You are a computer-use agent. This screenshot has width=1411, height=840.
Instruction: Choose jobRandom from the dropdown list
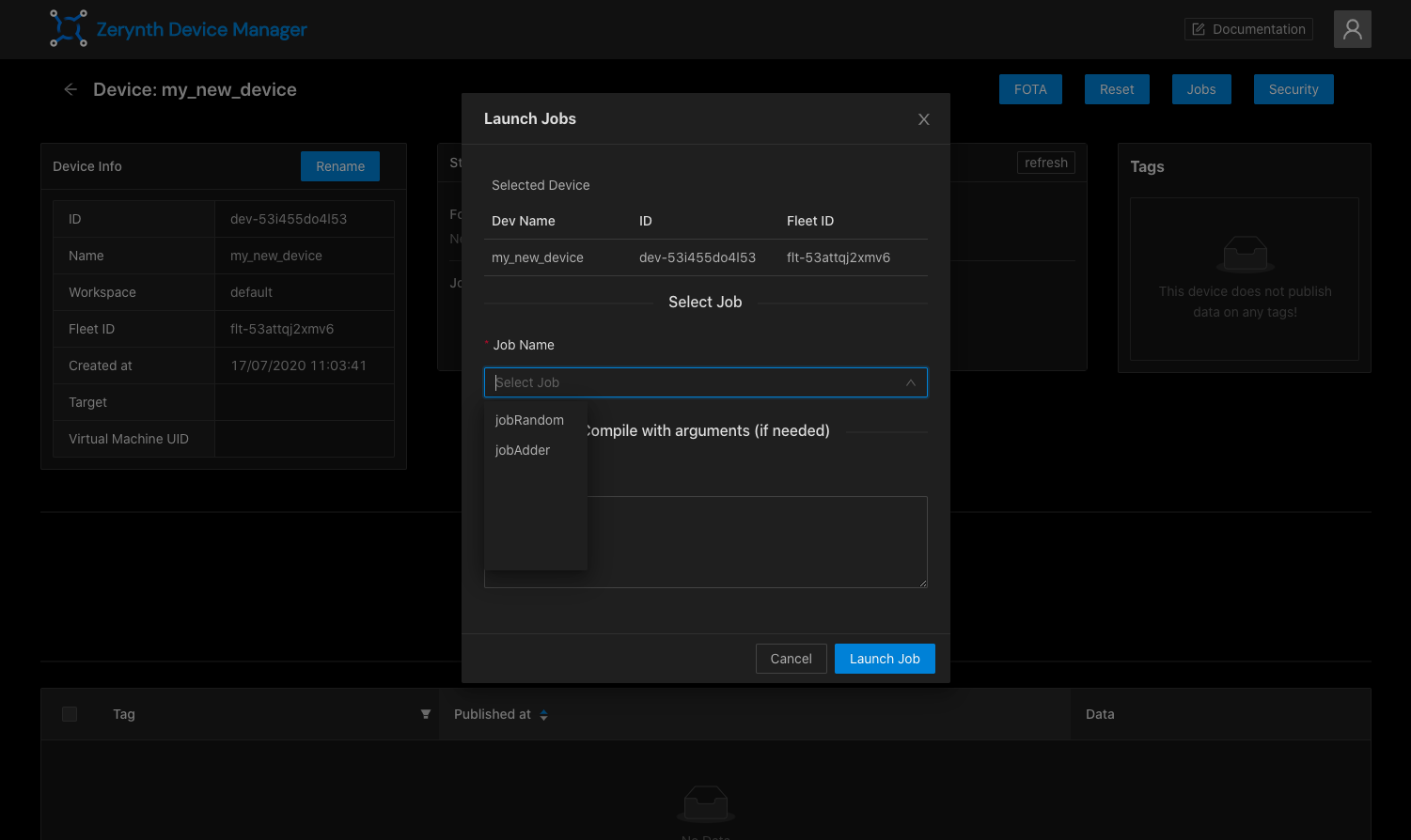[535, 420]
